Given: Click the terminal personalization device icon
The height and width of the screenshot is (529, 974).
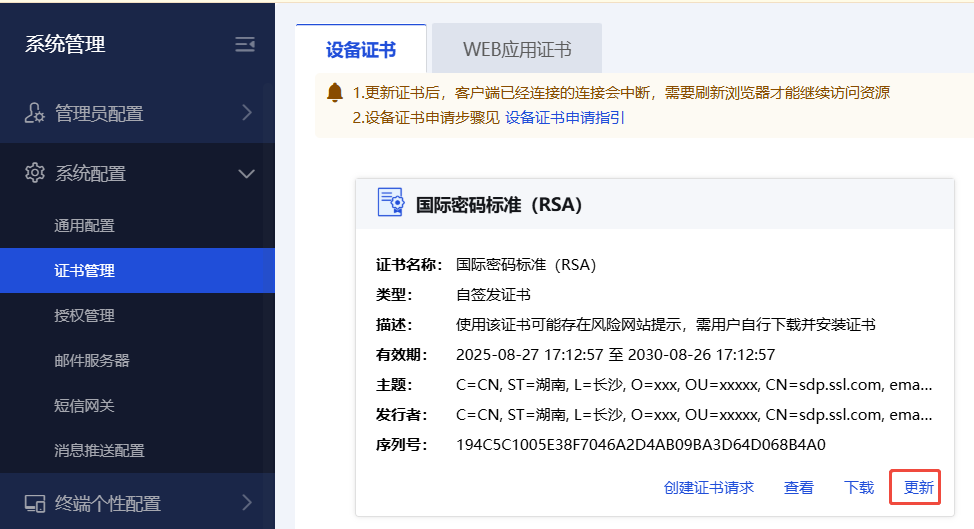Looking at the screenshot, I should [x=34, y=503].
